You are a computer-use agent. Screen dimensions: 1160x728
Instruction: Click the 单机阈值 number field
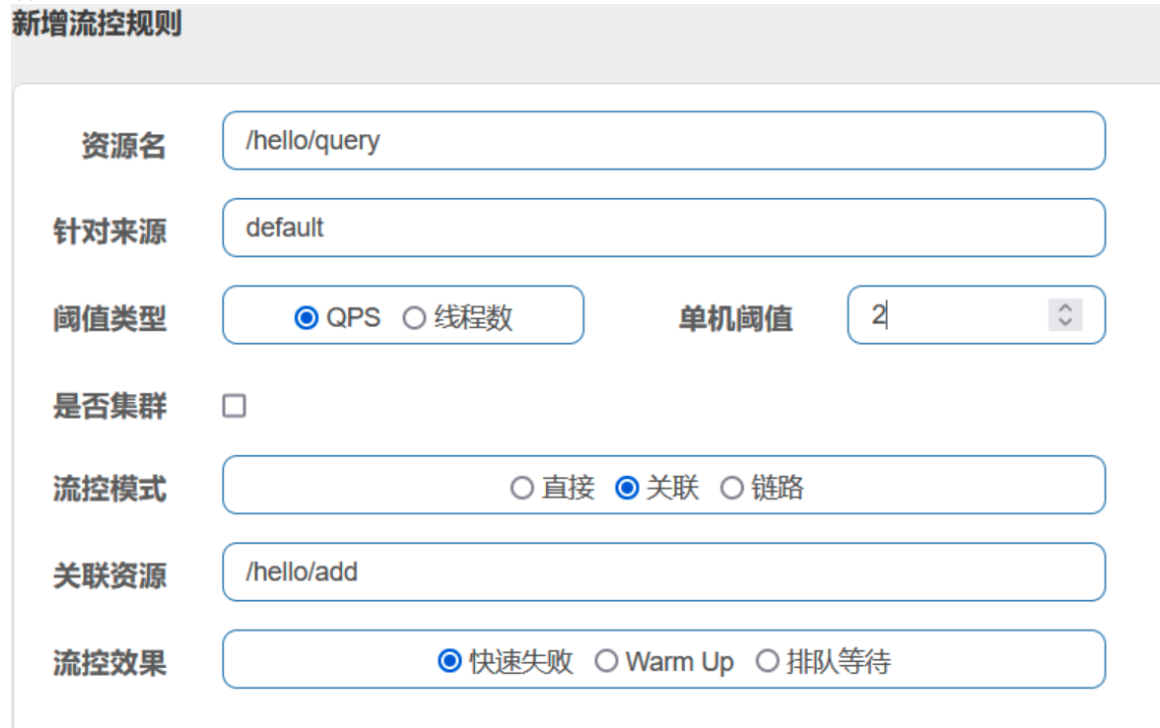(x=976, y=315)
